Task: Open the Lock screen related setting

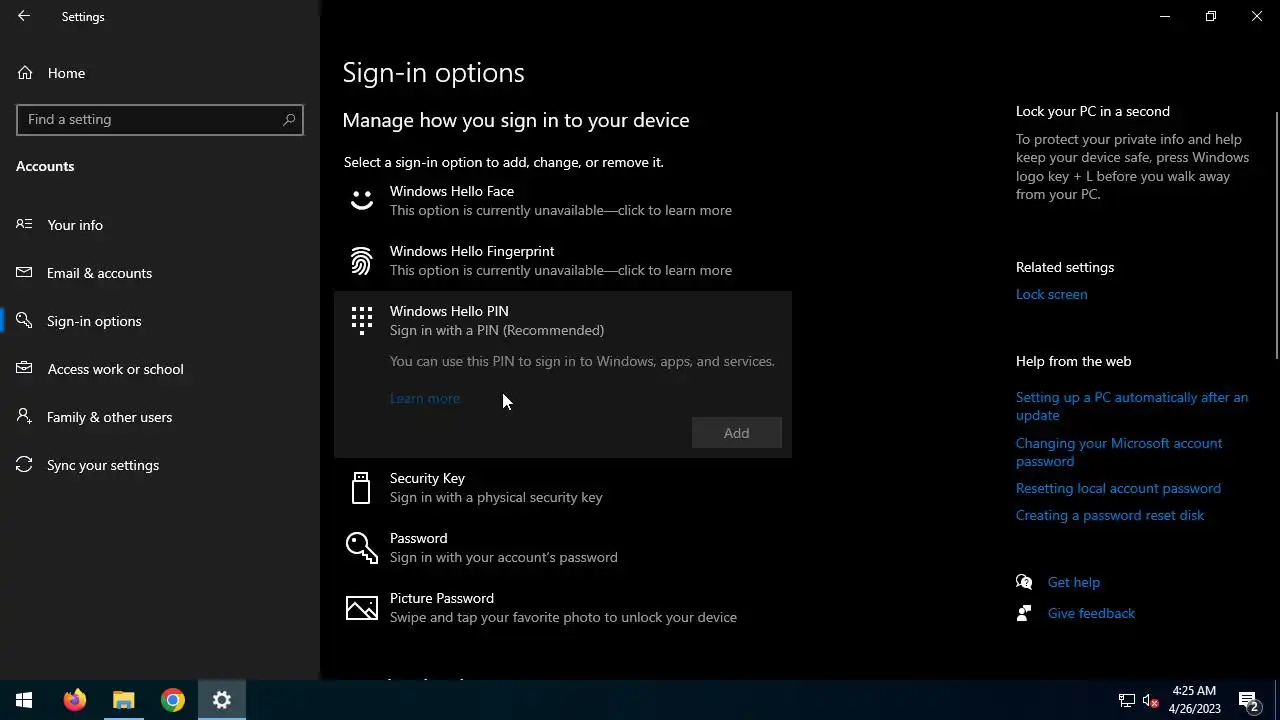Action: tap(1051, 294)
